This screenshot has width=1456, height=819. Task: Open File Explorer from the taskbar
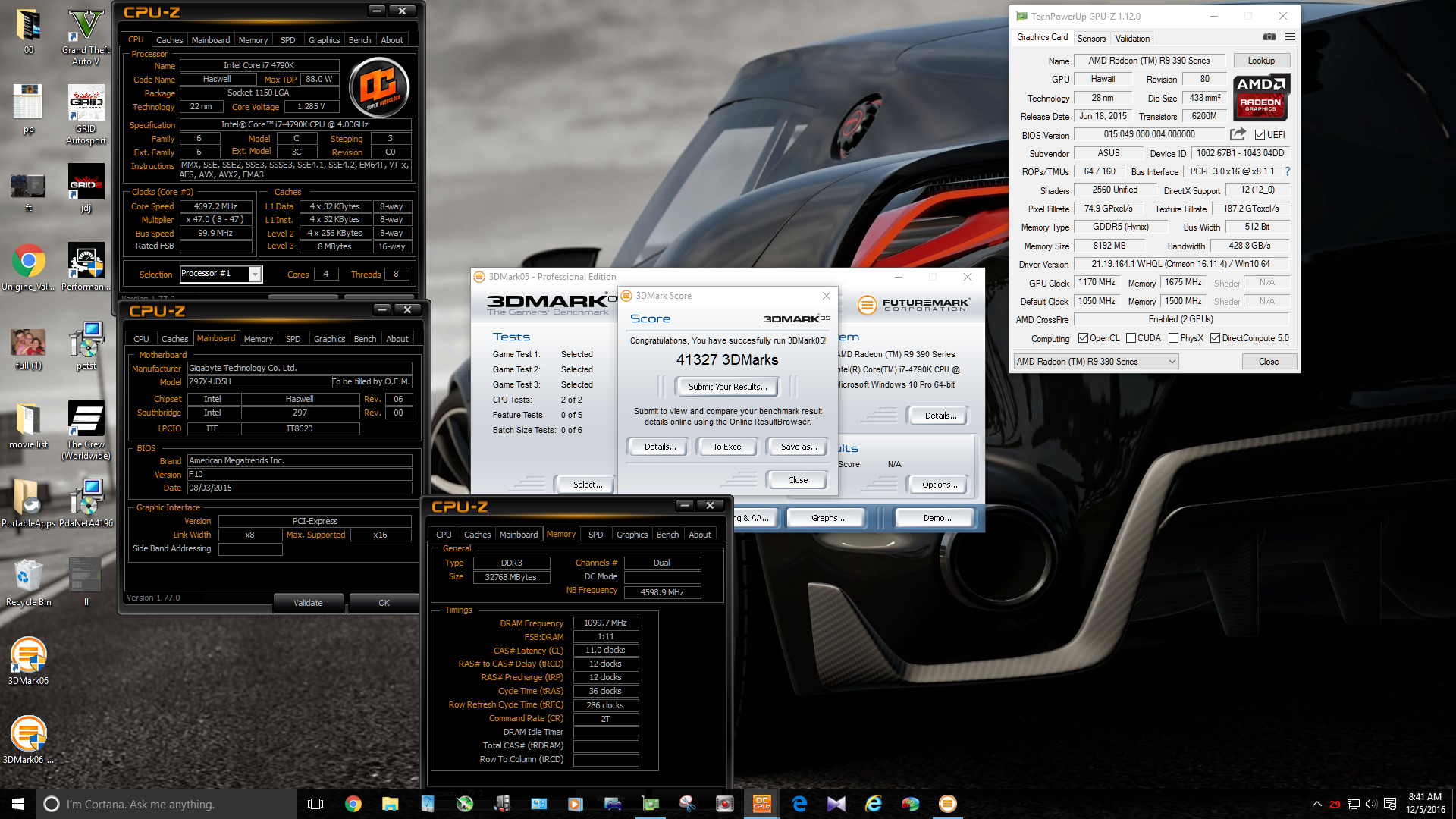pyautogui.click(x=391, y=804)
